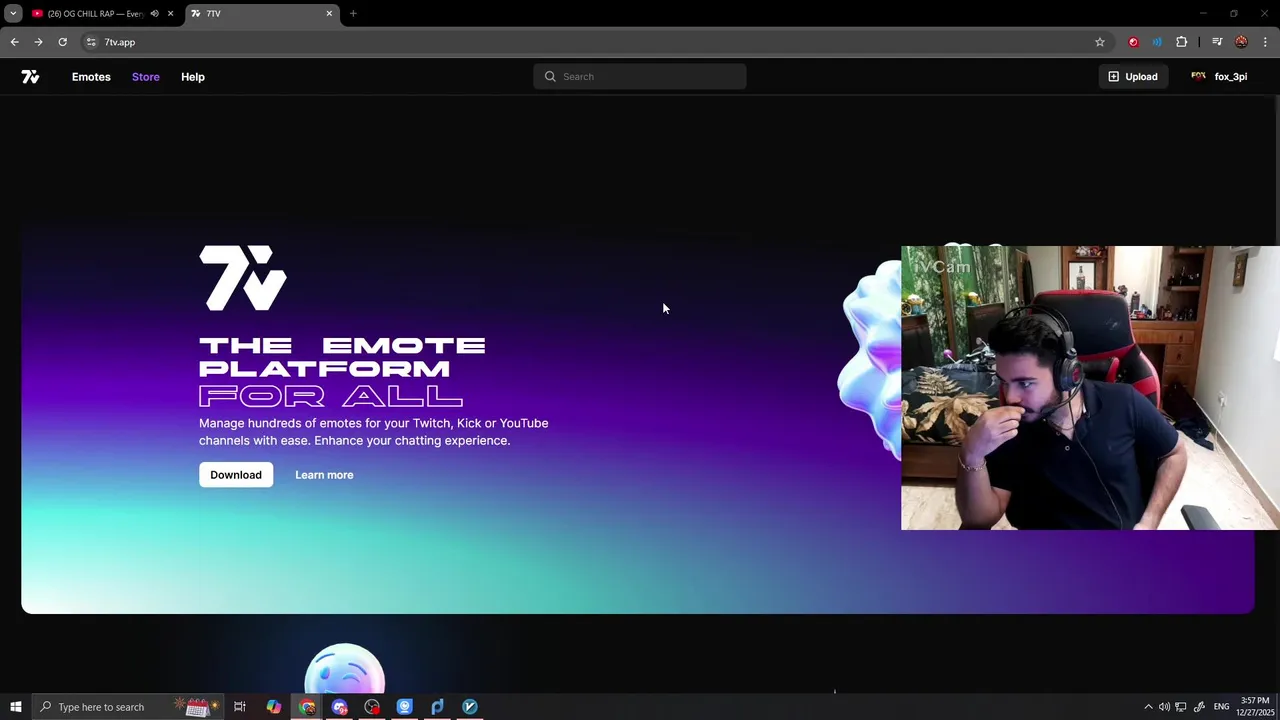Mute the YouTube tab audio icon
The height and width of the screenshot is (720, 1280).
coord(154,14)
